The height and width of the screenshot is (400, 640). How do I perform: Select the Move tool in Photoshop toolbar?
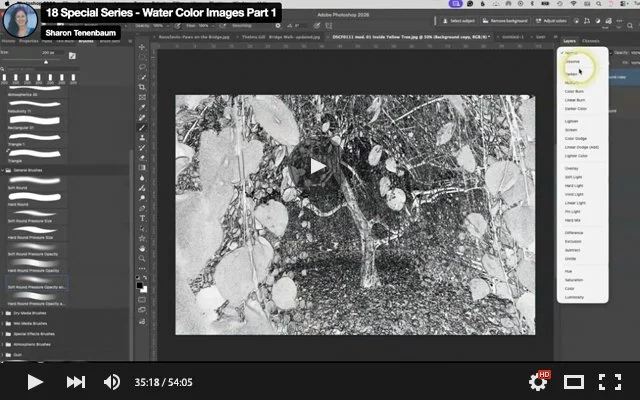(142, 47)
